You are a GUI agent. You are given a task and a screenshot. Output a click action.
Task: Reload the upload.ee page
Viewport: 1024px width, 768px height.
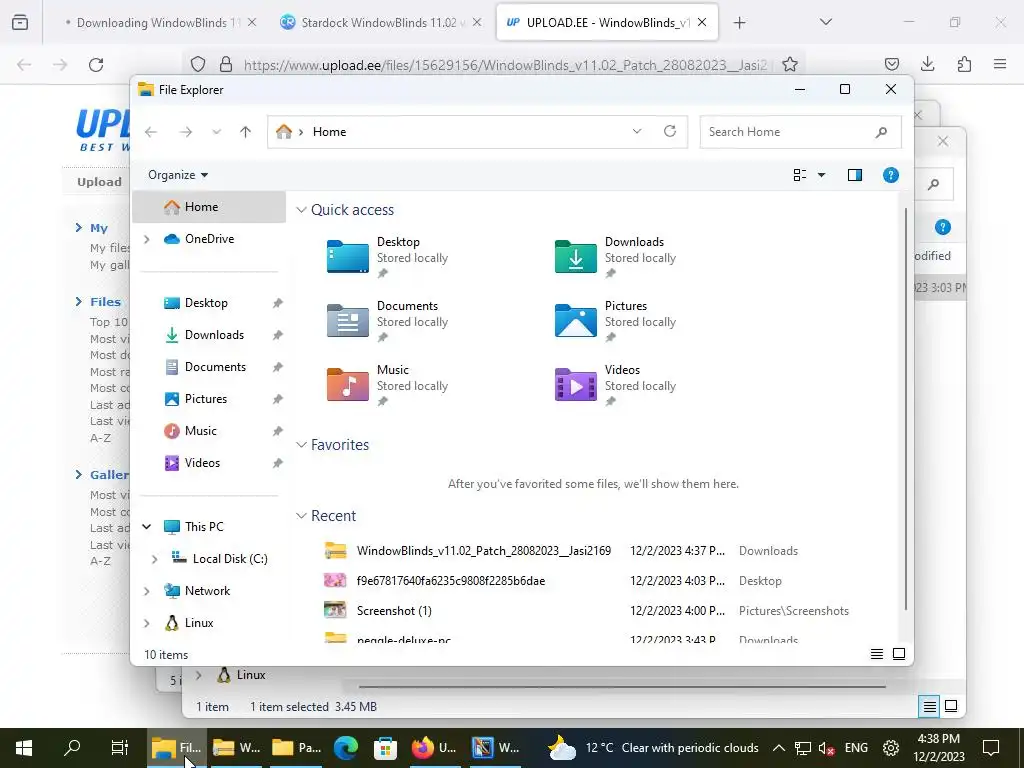coord(96,65)
